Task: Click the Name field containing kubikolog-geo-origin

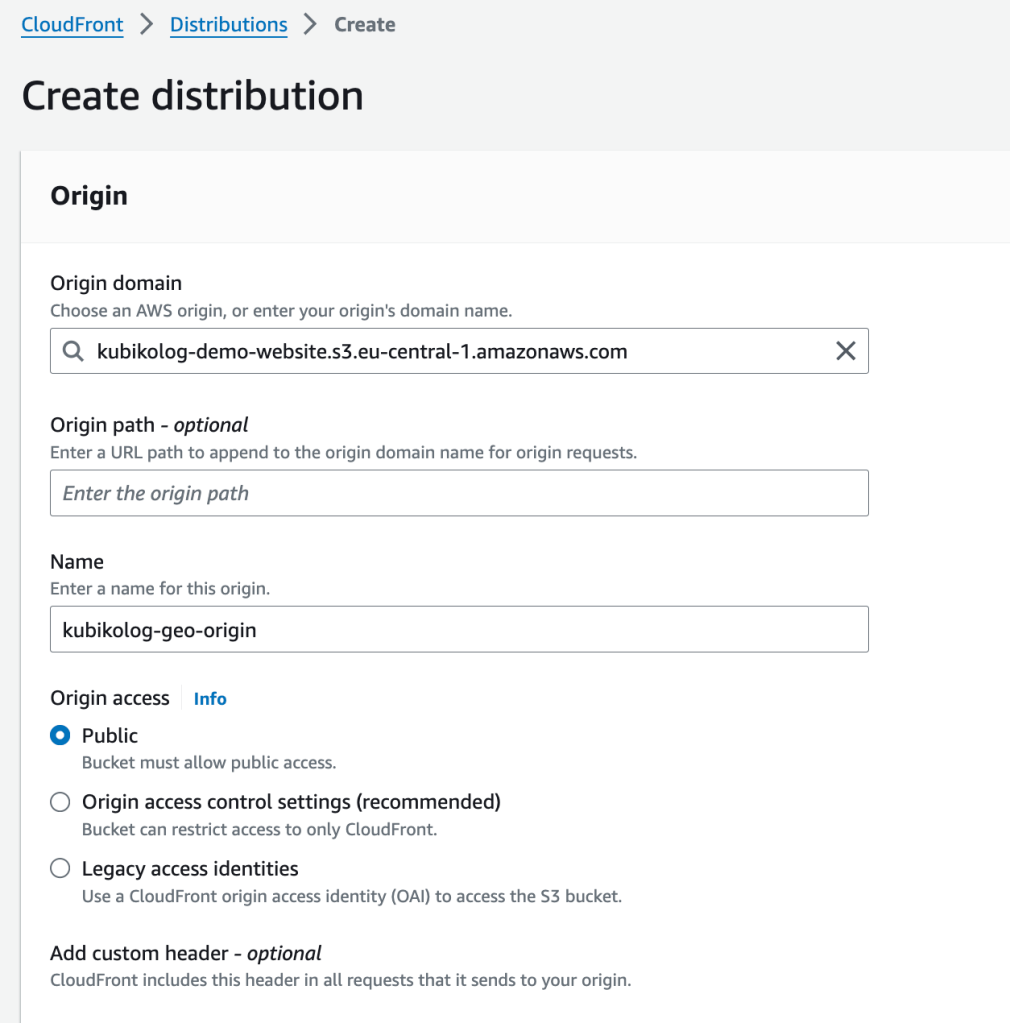Action: [x=459, y=630]
